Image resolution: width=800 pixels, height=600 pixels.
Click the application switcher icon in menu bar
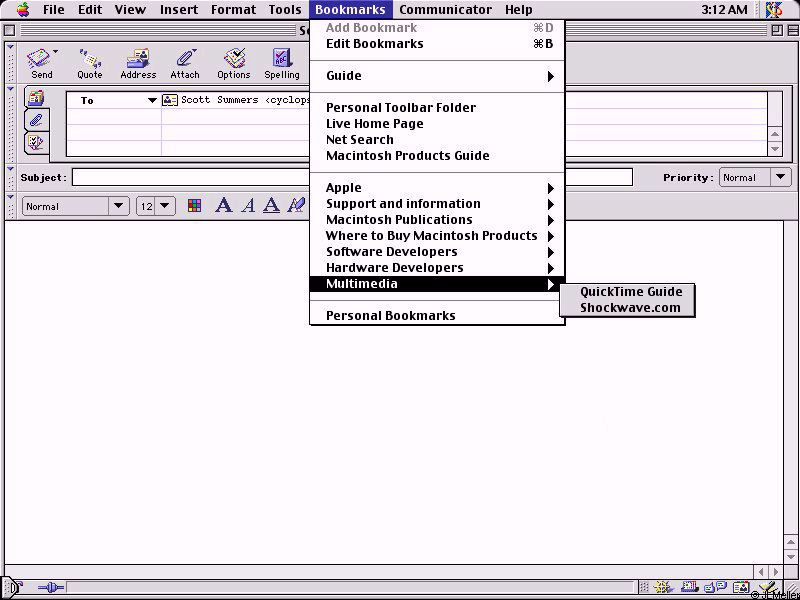pos(774,9)
